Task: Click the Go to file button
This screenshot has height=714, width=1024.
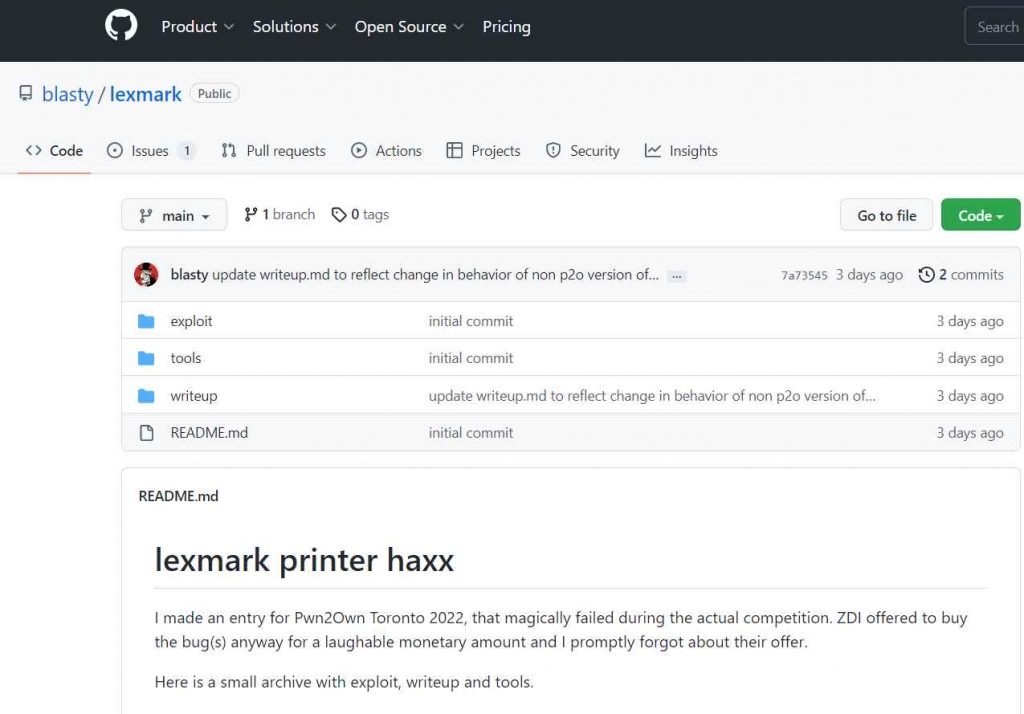Action: click(x=887, y=215)
